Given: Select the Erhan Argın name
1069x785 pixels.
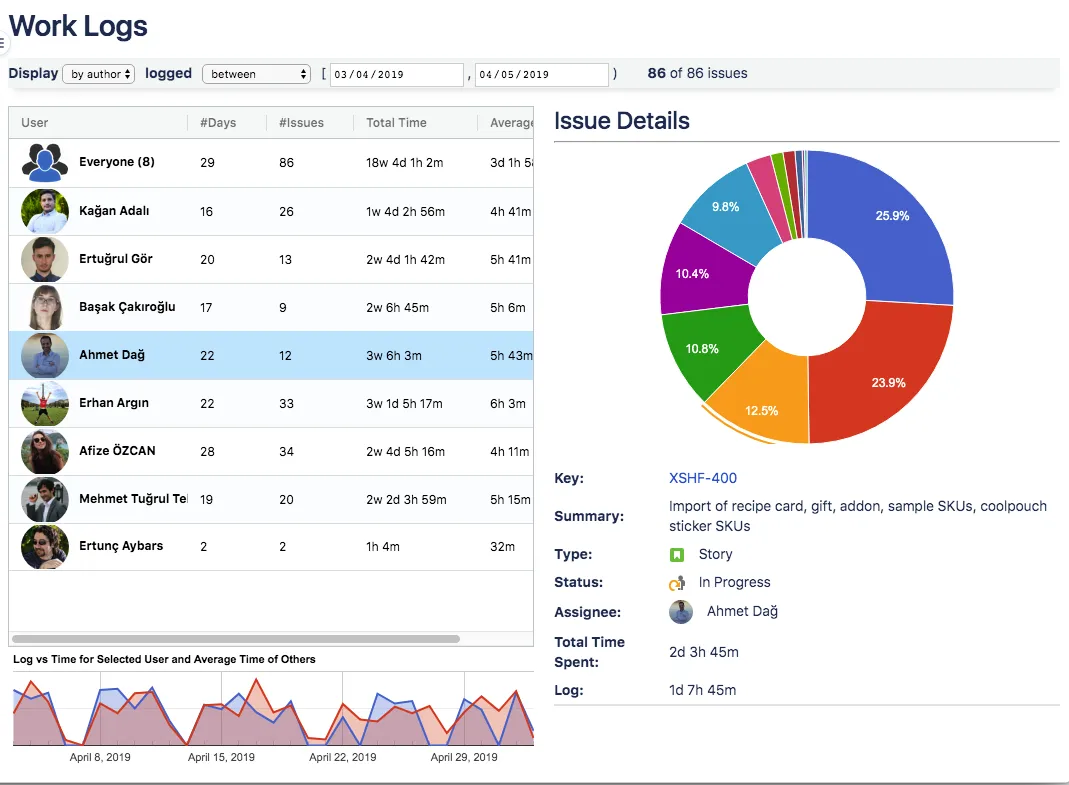Looking at the screenshot, I should click(x=114, y=402).
